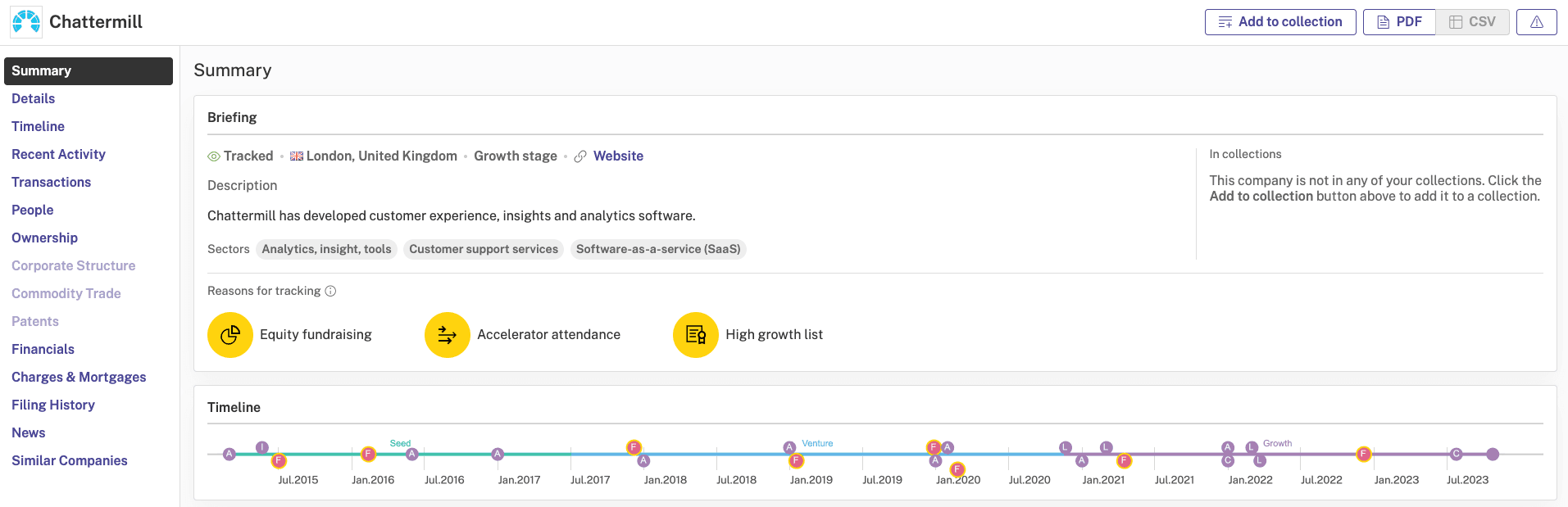Open Charges & Mortgages
Image resolution: width=1568 pixels, height=507 pixels.
click(x=79, y=378)
